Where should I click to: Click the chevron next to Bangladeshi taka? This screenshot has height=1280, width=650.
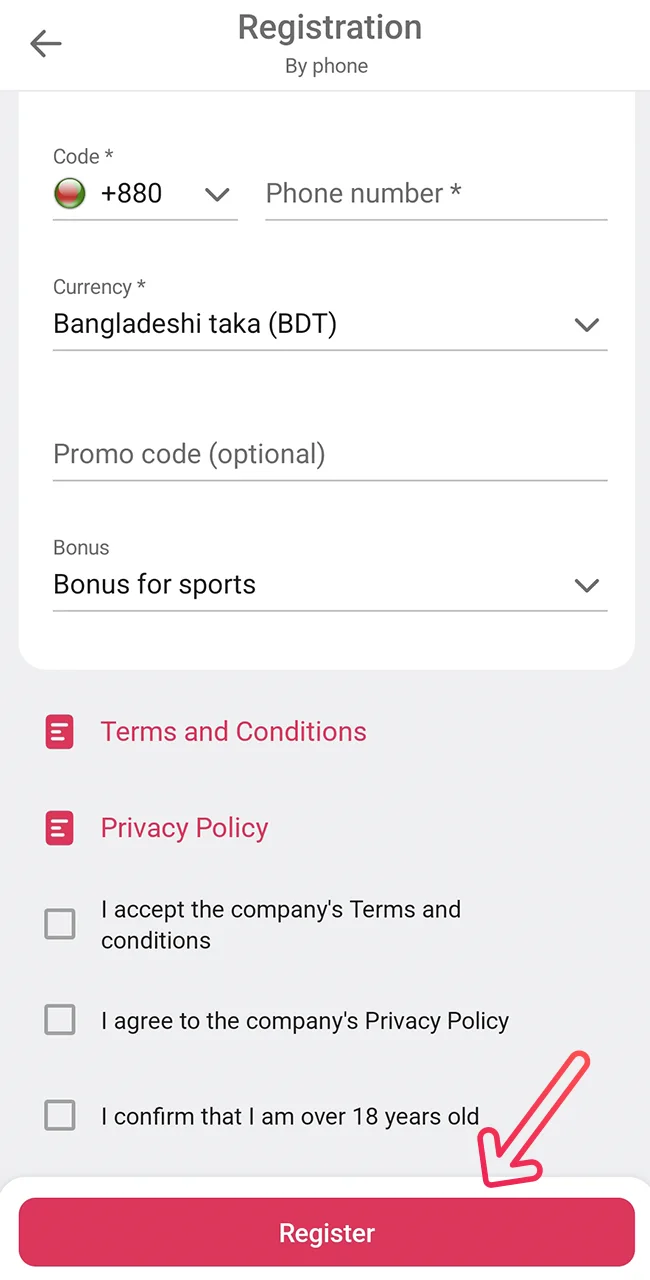[587, 325]
